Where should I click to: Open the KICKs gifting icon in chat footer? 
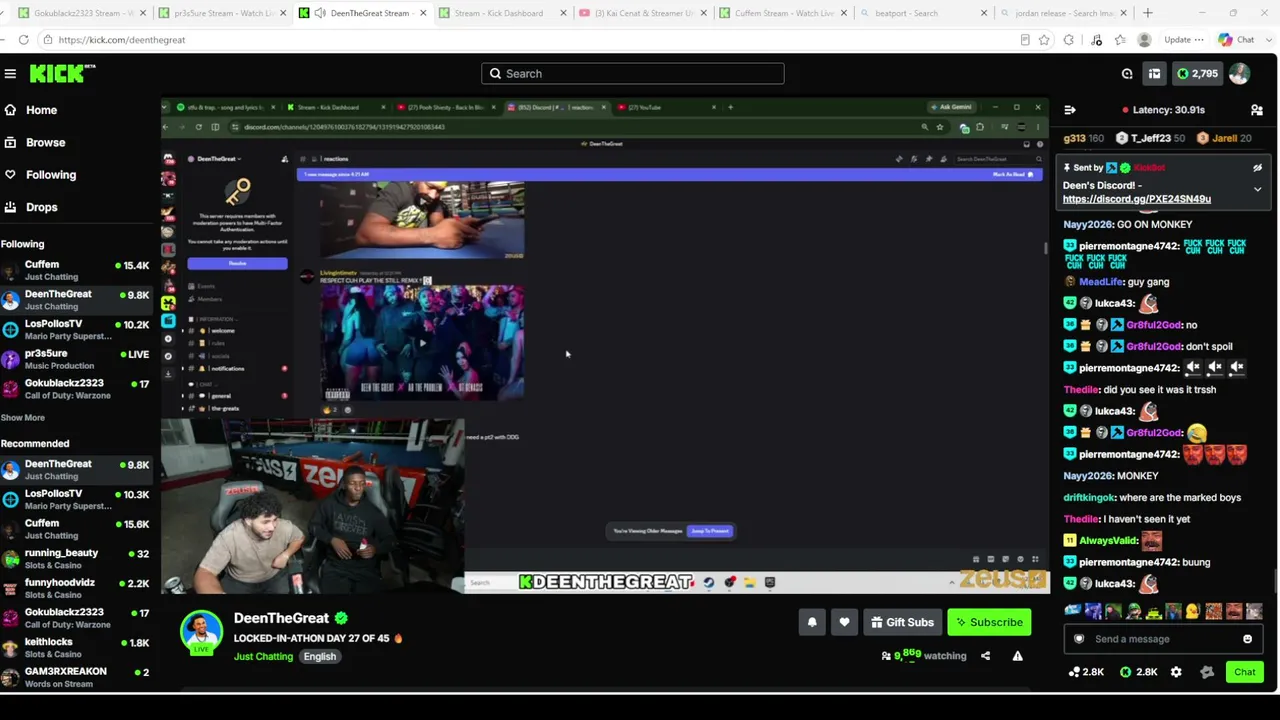(x=1138, y=672)
